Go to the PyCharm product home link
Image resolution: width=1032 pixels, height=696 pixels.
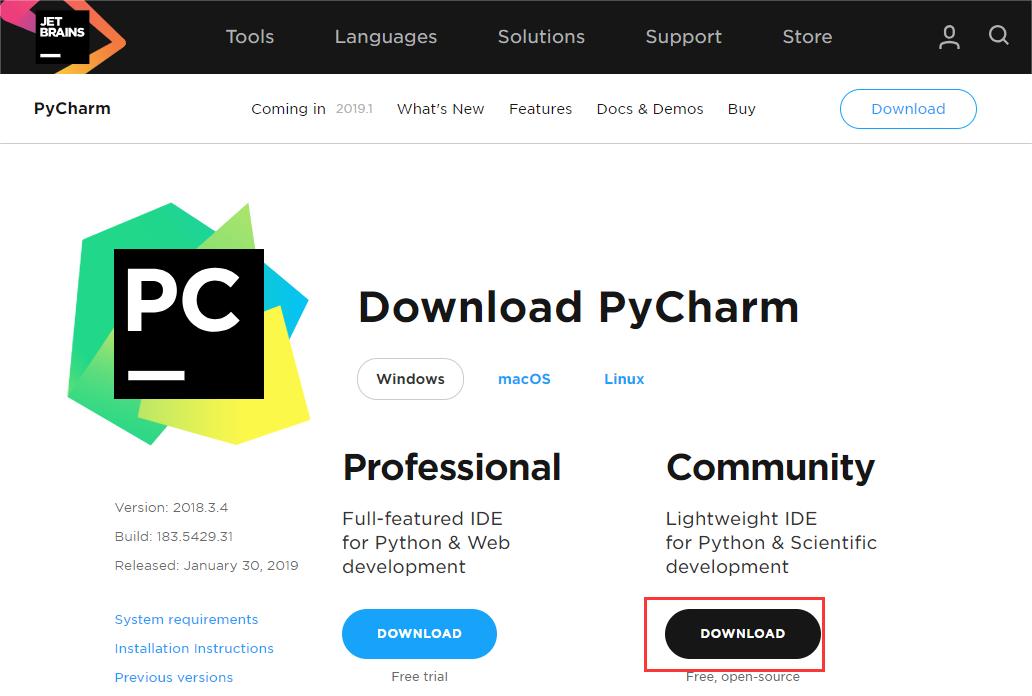pyautogui.click(x=72, y=109)
